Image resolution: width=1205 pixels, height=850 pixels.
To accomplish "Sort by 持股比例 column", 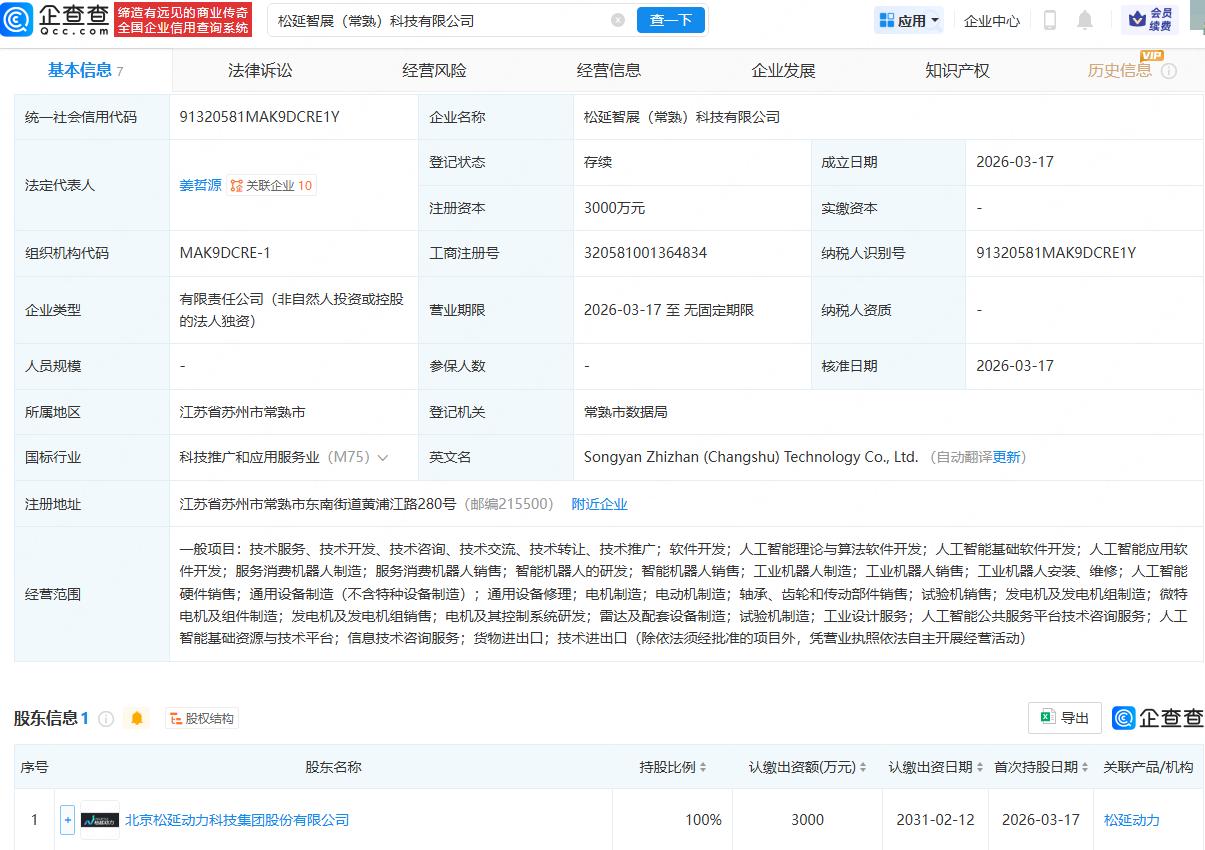I will (674, 767).
